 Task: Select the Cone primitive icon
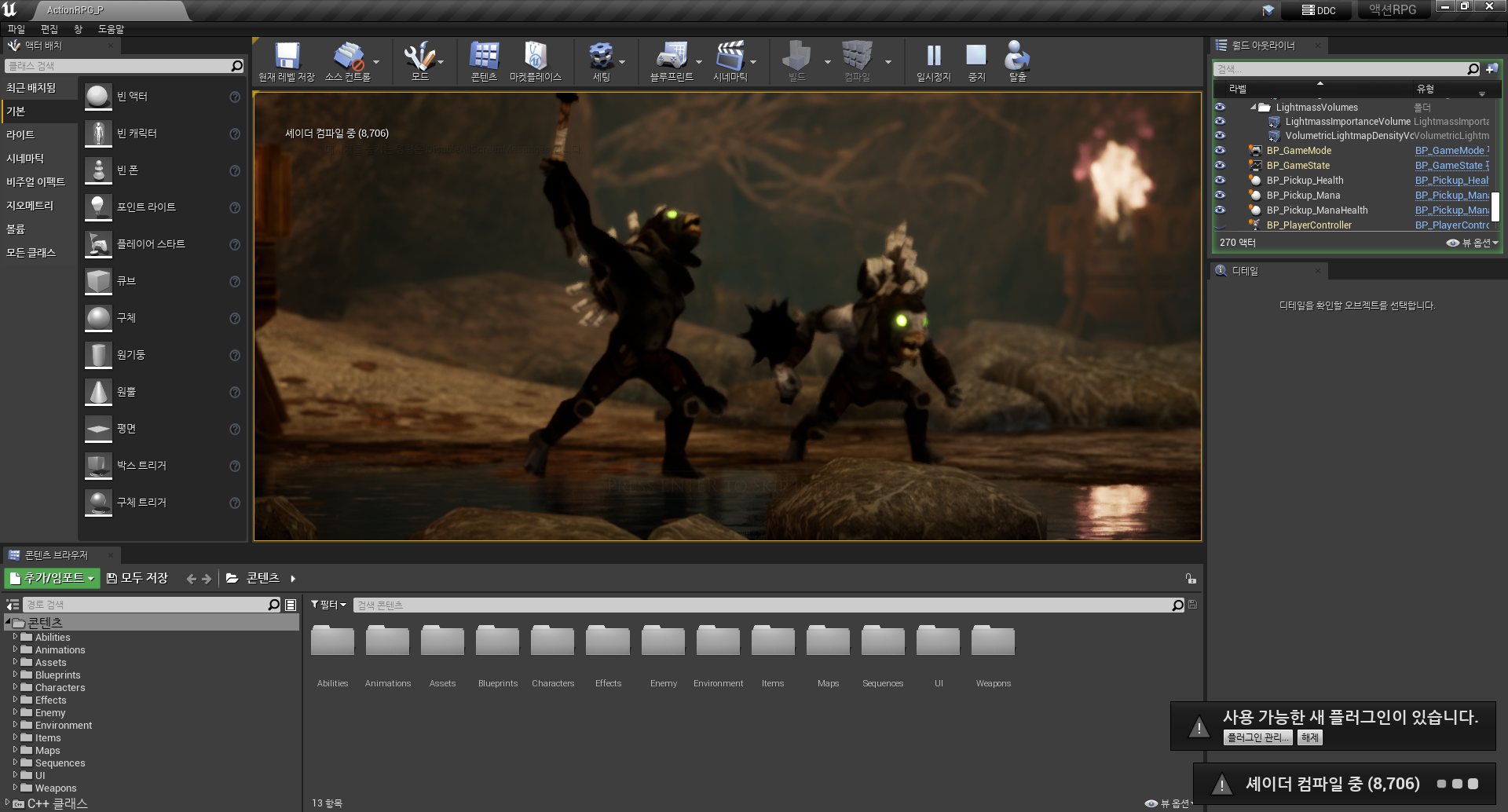point(98,392)
